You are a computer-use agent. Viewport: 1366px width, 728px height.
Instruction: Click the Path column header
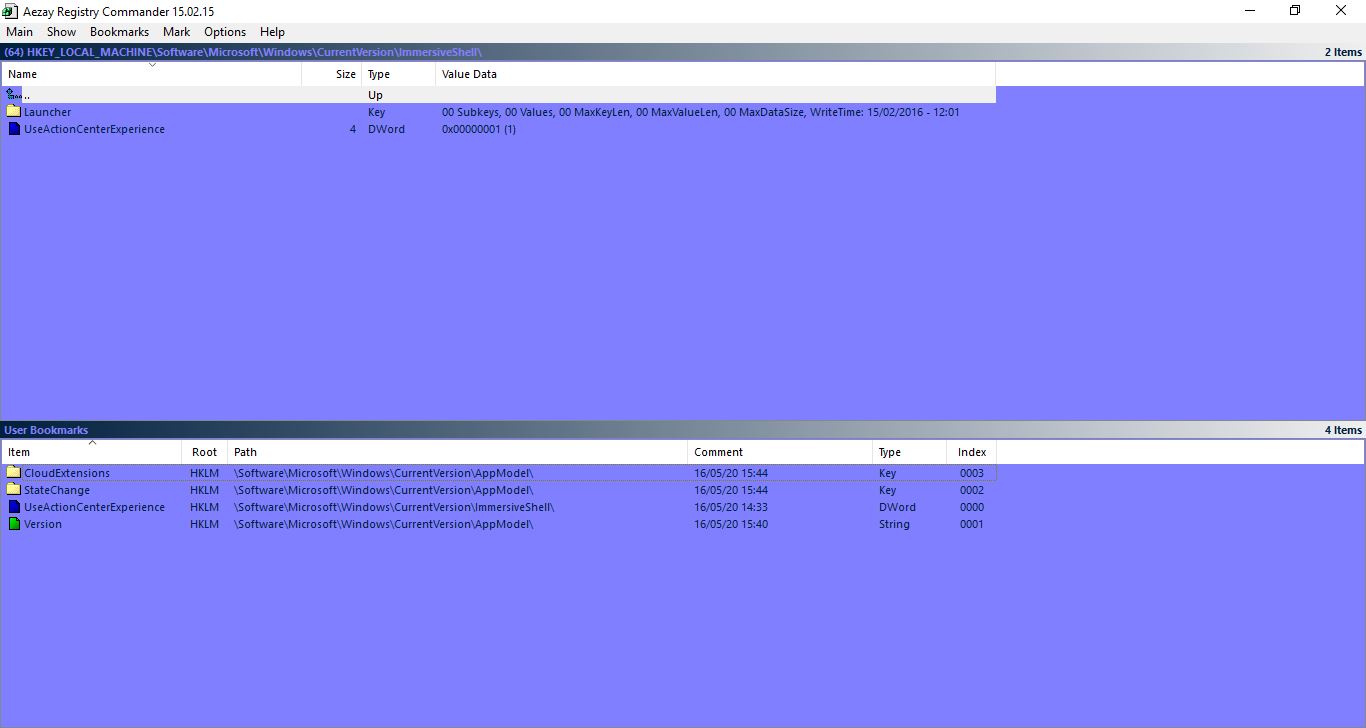245,452
